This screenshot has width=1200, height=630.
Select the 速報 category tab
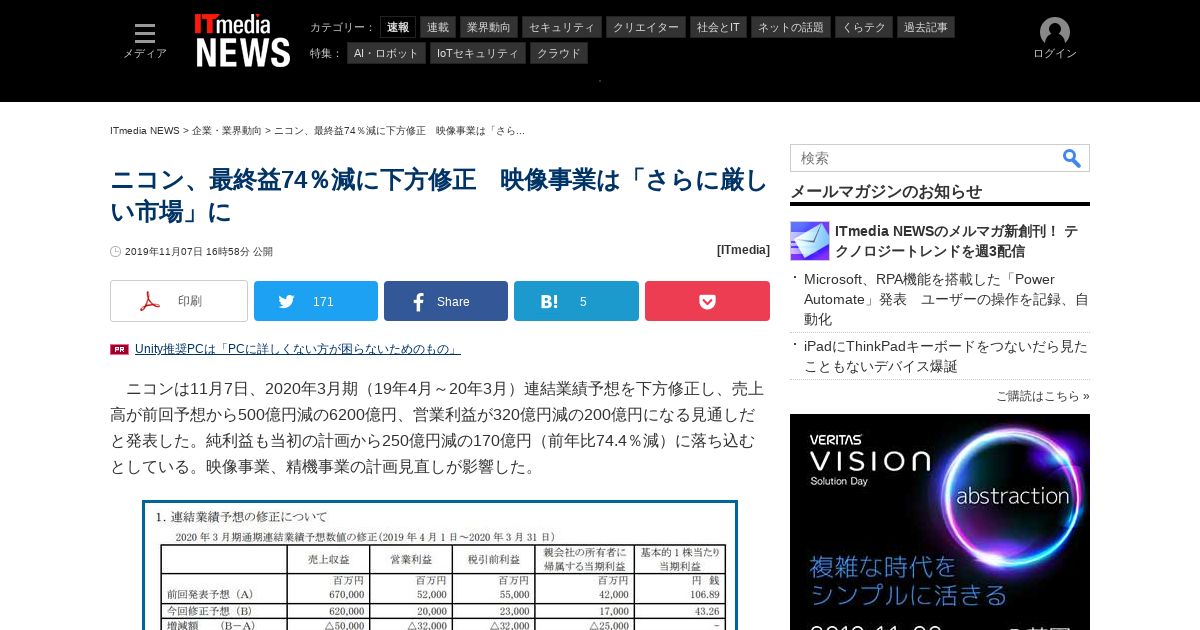[398, 27]
